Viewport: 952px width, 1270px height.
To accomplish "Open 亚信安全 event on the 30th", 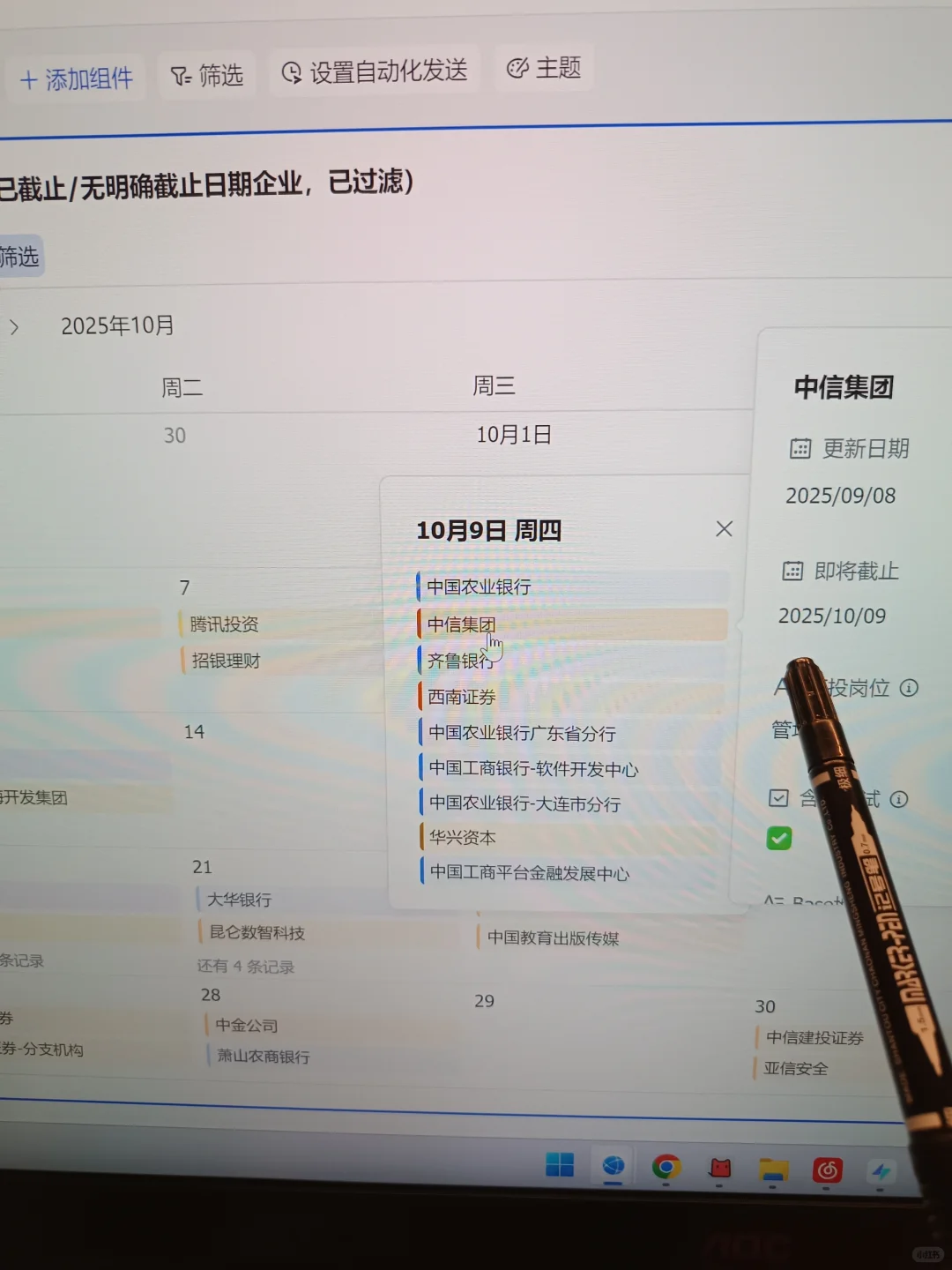I will point(796,1069).
